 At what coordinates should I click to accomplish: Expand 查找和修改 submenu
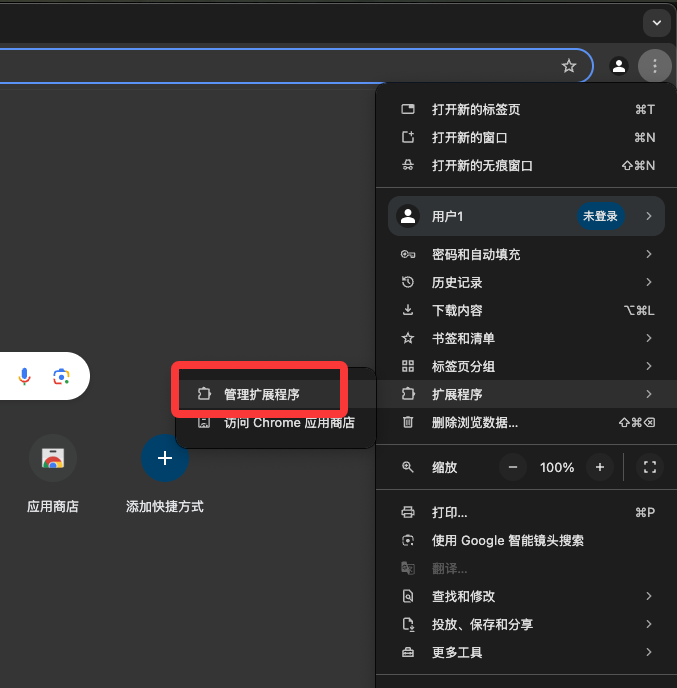click(x=527, y=596)
